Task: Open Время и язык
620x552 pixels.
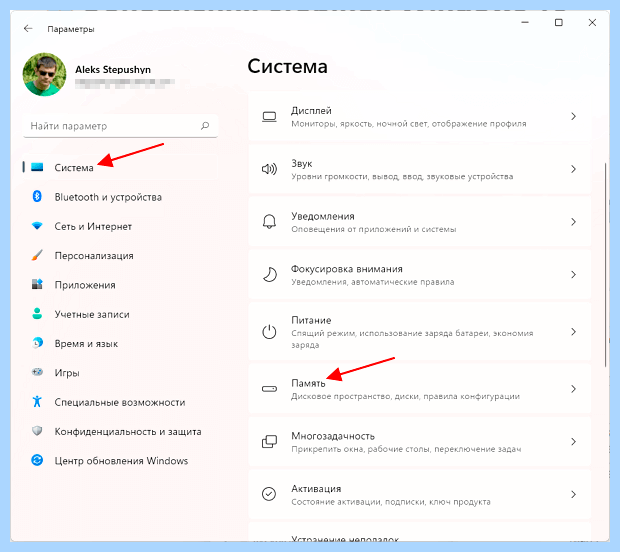Action: (120, 343)
